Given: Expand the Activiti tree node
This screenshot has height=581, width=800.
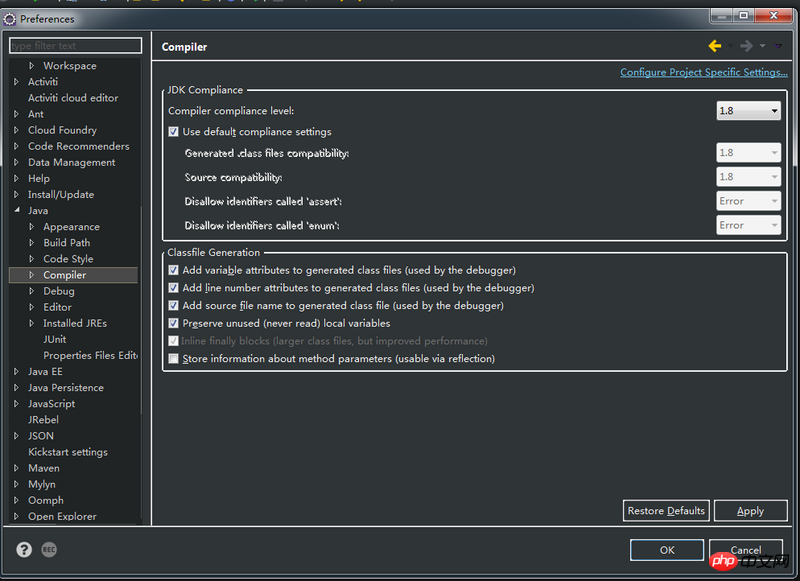Looking at the screenshot, I should 16,82.
